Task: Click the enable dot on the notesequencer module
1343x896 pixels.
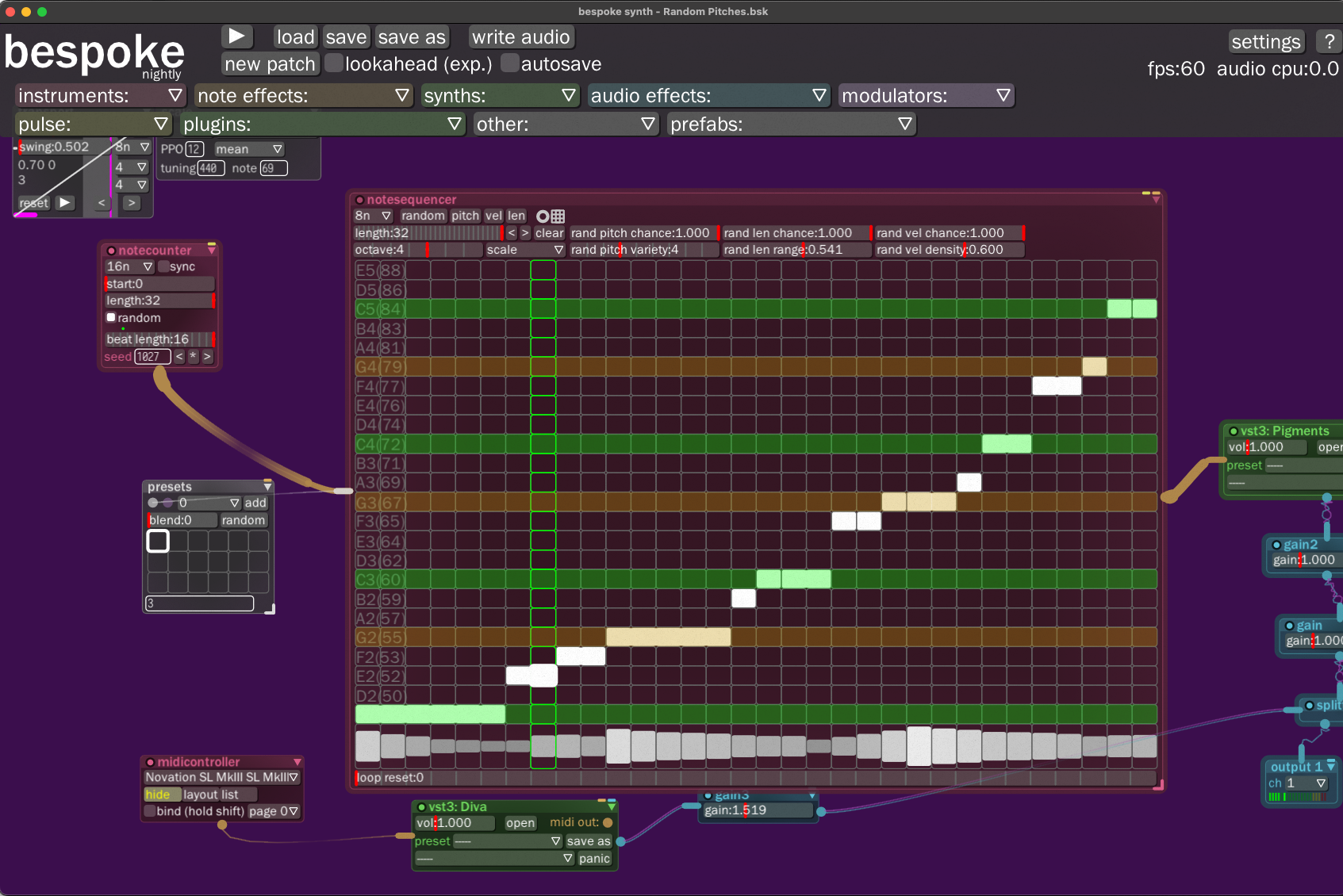Action: pos(360,200)
